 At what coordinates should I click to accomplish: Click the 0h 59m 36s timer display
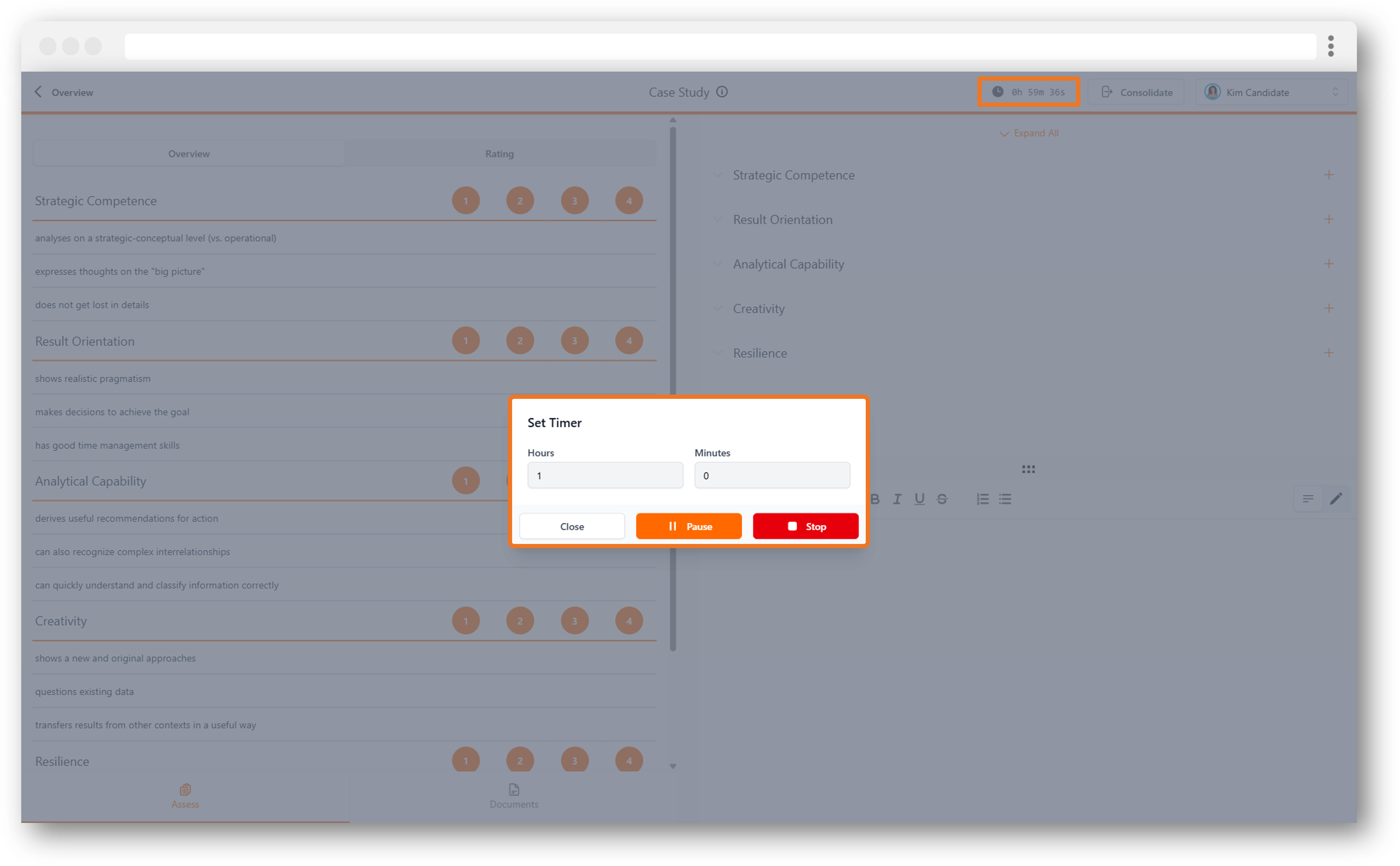pos(1028,92)
